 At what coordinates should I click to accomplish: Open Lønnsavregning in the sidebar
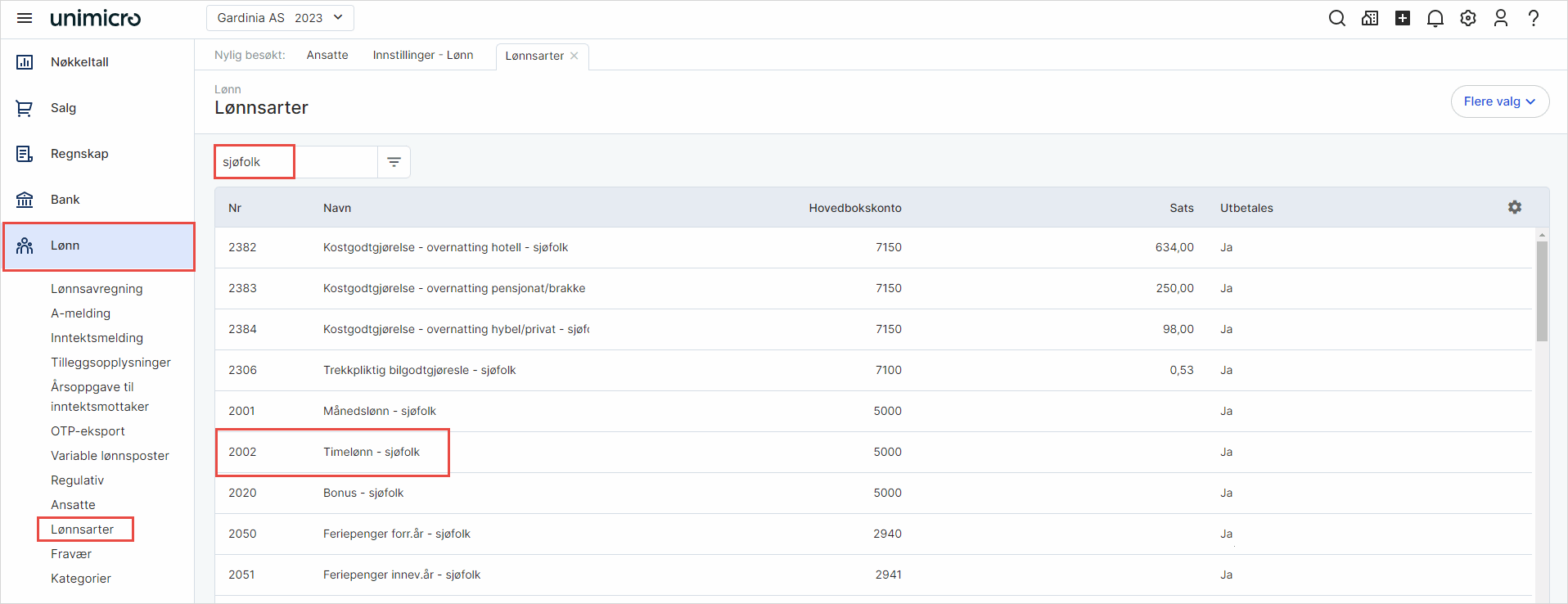[97, 289]
